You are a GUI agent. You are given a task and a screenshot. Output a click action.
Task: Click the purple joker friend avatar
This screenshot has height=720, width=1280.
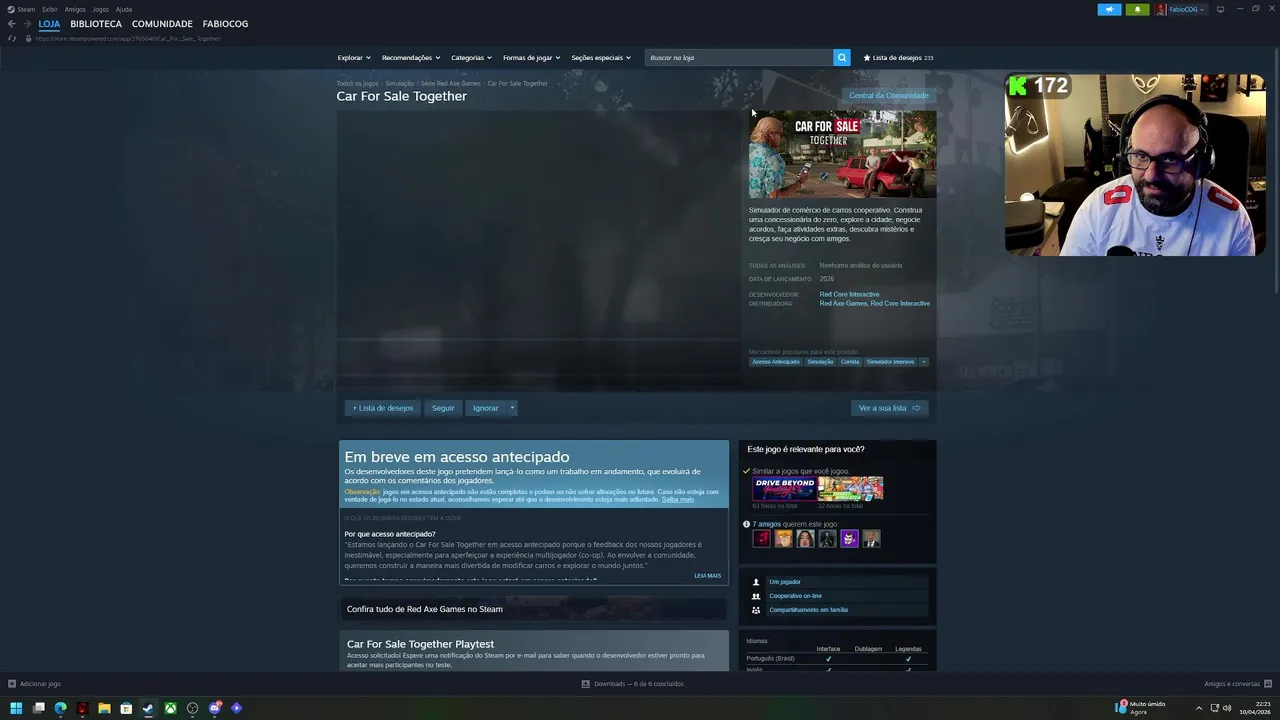849,539
